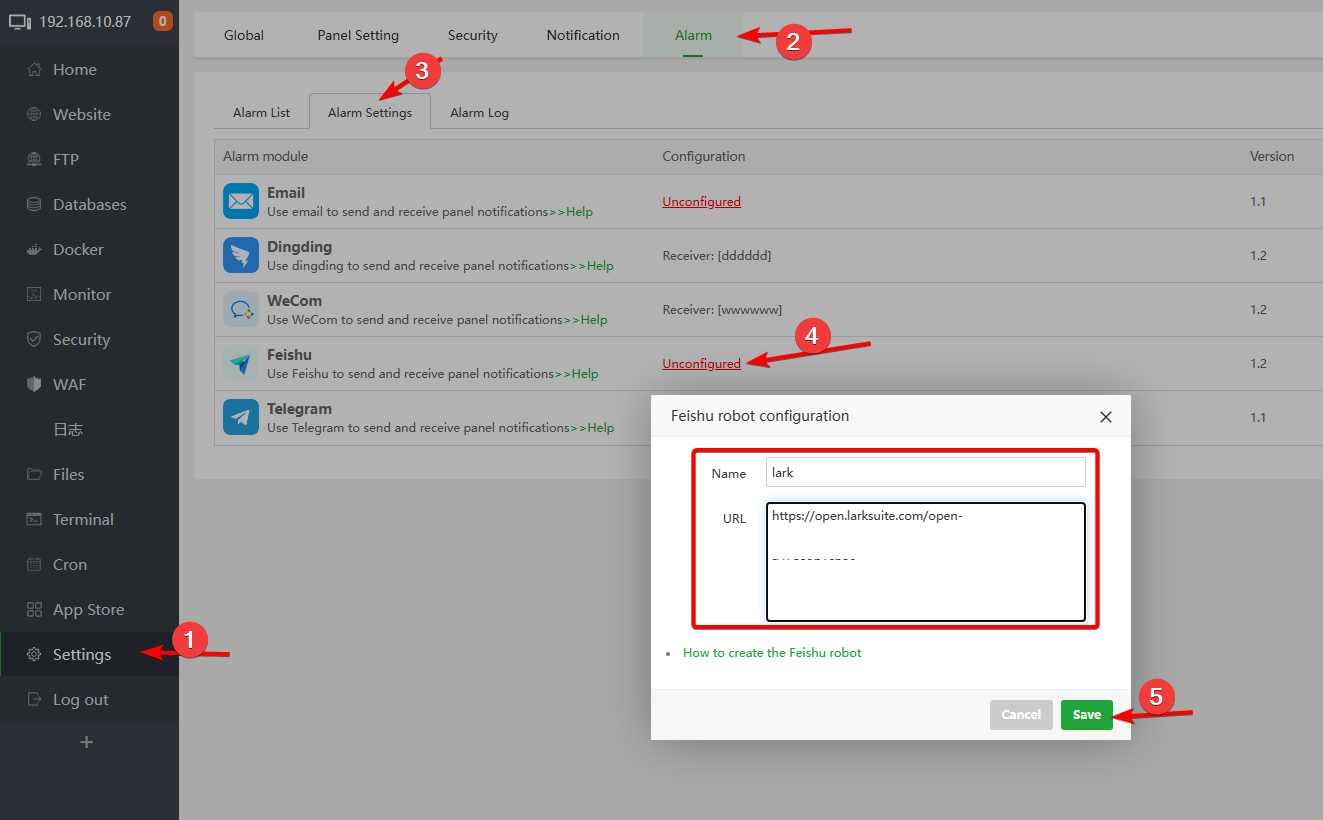The image size is (1323, 820).
Task: Close the Feishu robot configuration dialog
Action: point(1106,417)
